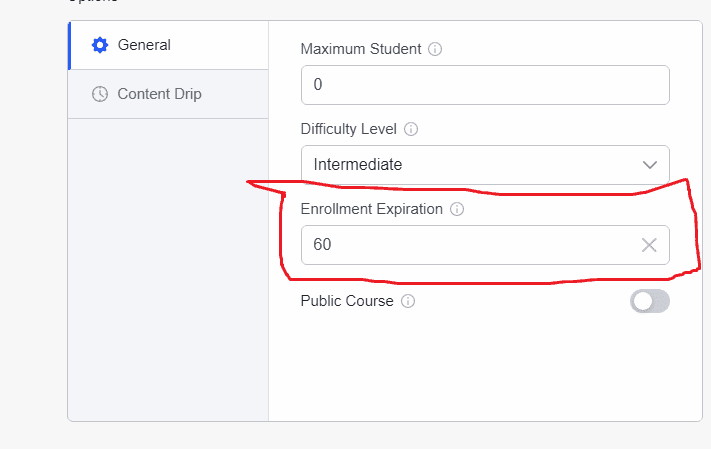Click the Difficulty Level info icon
The height and width of the screenshot is (449, 711).
pyautogui.click(x=411, y=129)
